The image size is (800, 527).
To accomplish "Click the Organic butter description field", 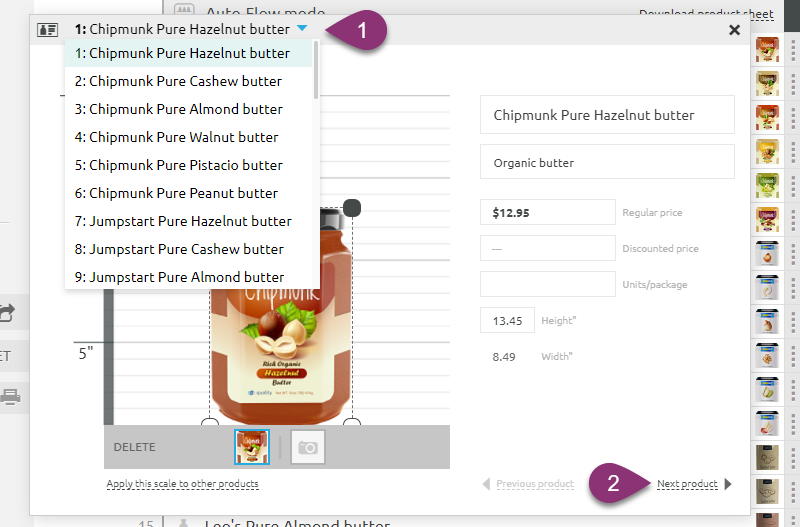I will pyautogui.click(x=607, y=162).
